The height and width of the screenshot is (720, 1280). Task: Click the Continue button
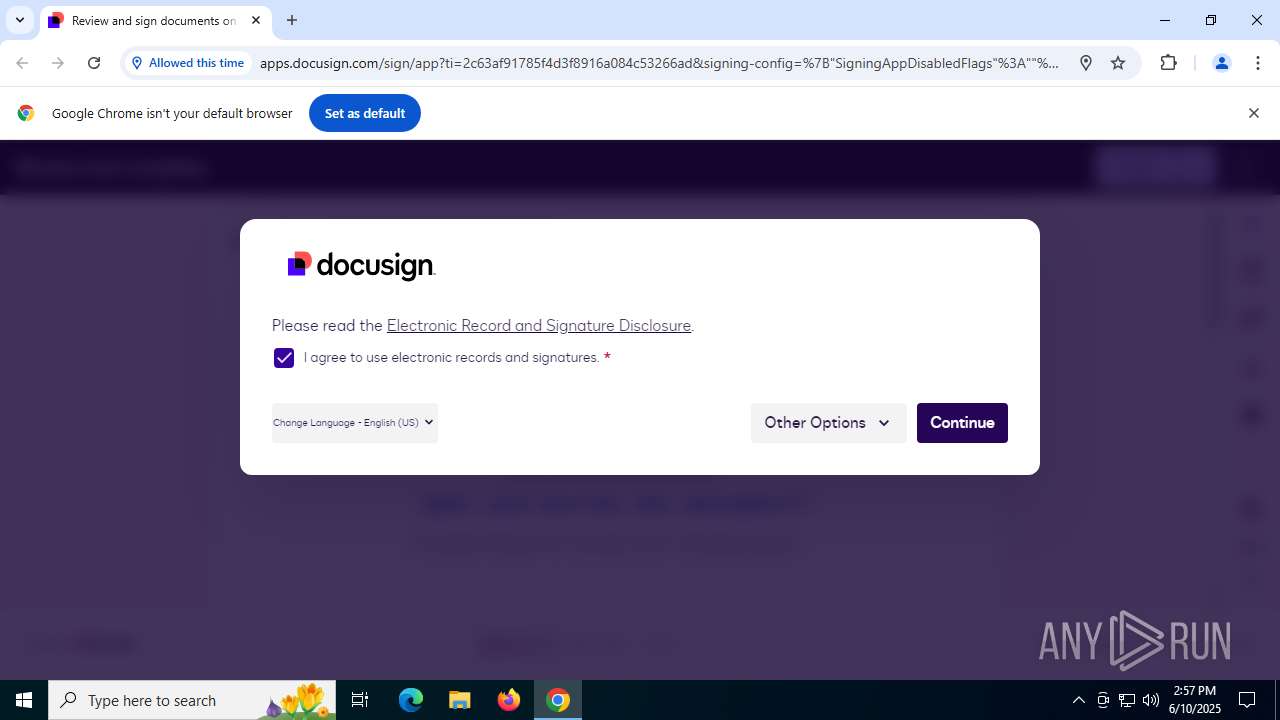pyautogui.click(x=962, y=423)
